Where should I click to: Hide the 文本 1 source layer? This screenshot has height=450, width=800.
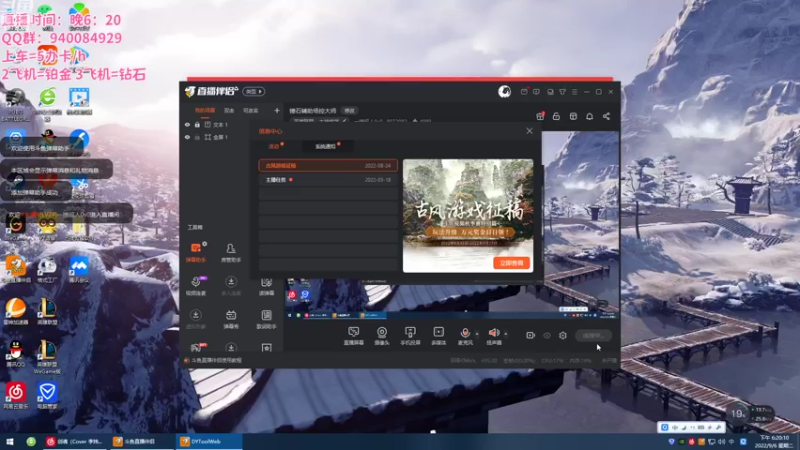pos(187,124)
